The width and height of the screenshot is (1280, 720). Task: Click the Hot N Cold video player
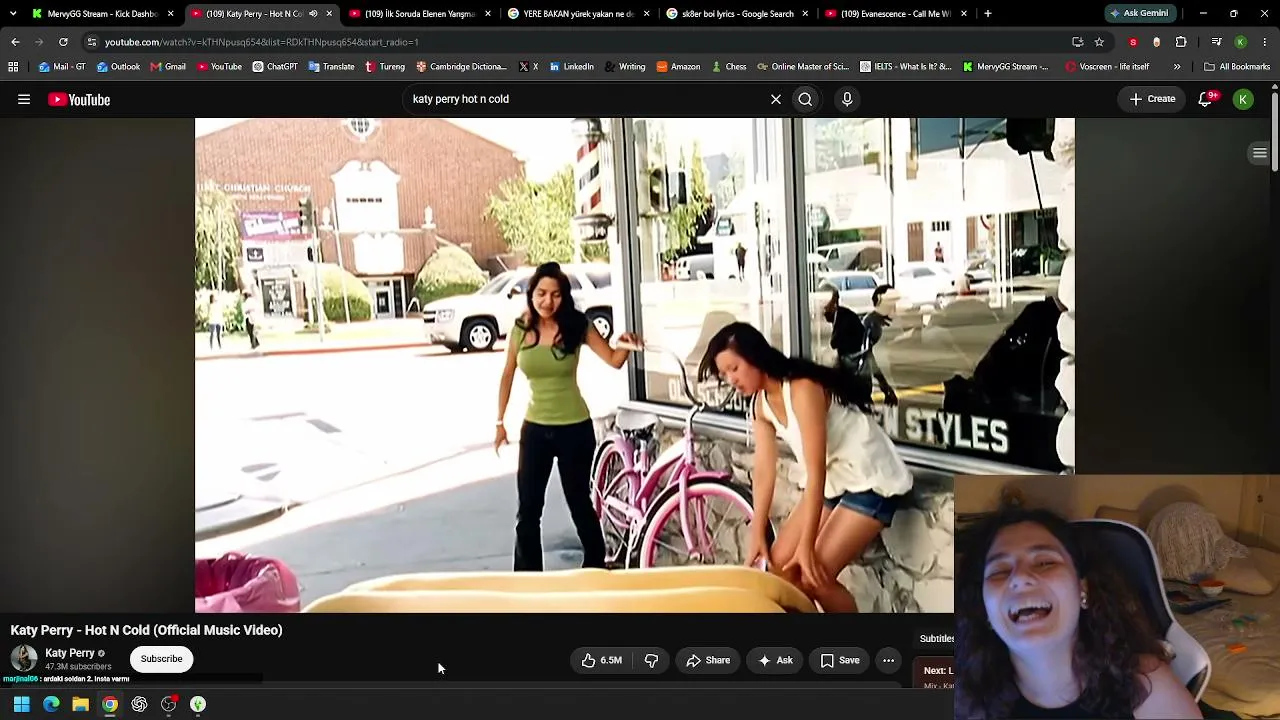[635, 365]
